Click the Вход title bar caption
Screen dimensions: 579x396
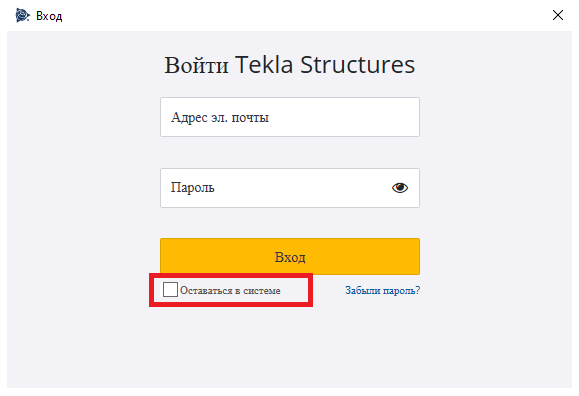49,16
